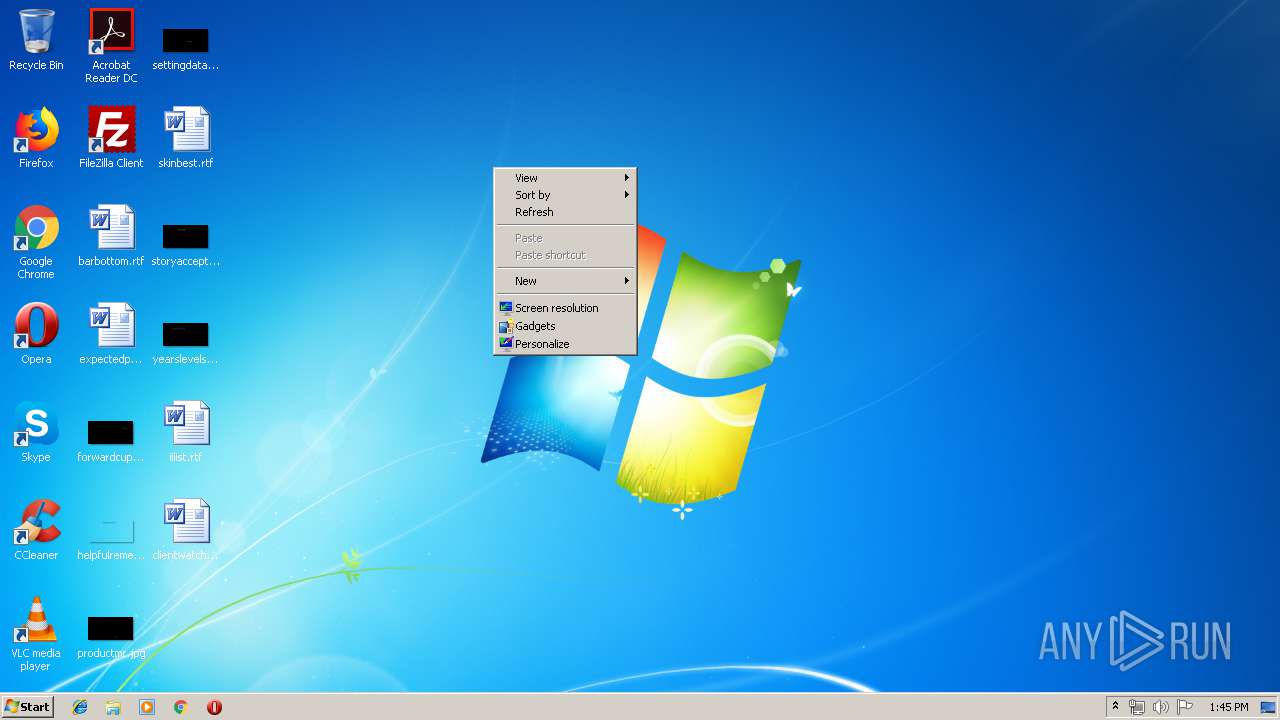Select the FileZilla Client shortcut
1280x720 pixels.
[x=111, y=138]
